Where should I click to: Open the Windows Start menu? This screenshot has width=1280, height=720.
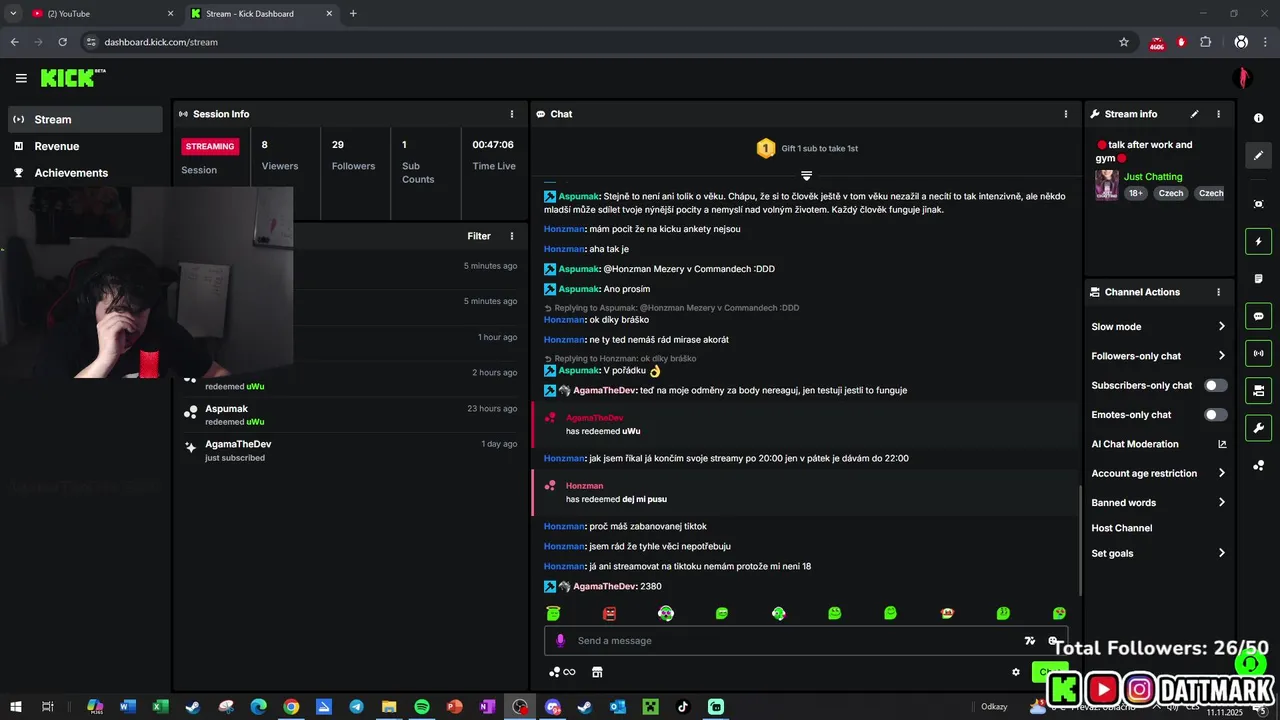[x=15, y=707]
